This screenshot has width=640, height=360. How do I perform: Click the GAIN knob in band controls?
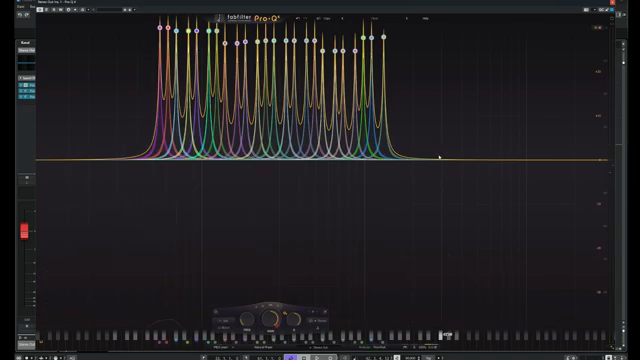click(270, 319)
